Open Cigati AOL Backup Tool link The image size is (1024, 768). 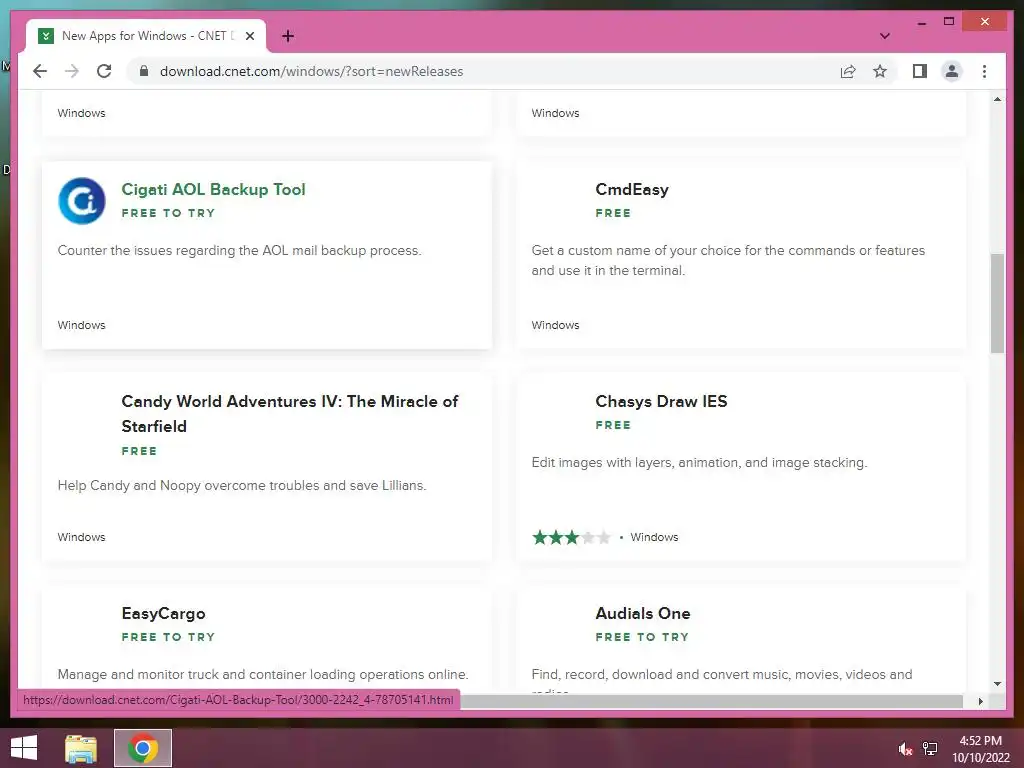coord(213,189)
